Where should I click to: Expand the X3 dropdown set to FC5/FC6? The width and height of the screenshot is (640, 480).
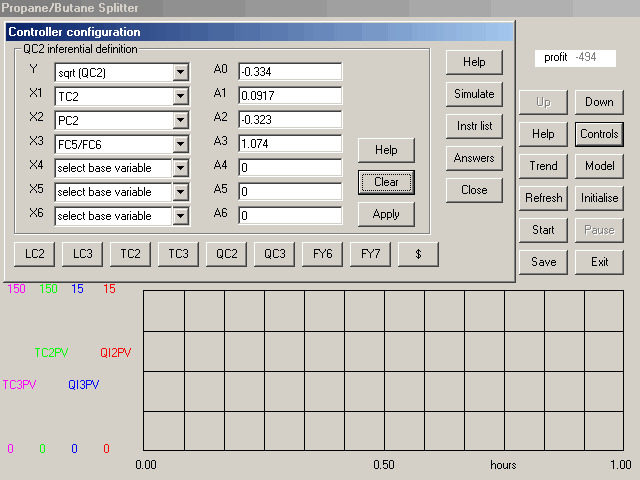180,144
